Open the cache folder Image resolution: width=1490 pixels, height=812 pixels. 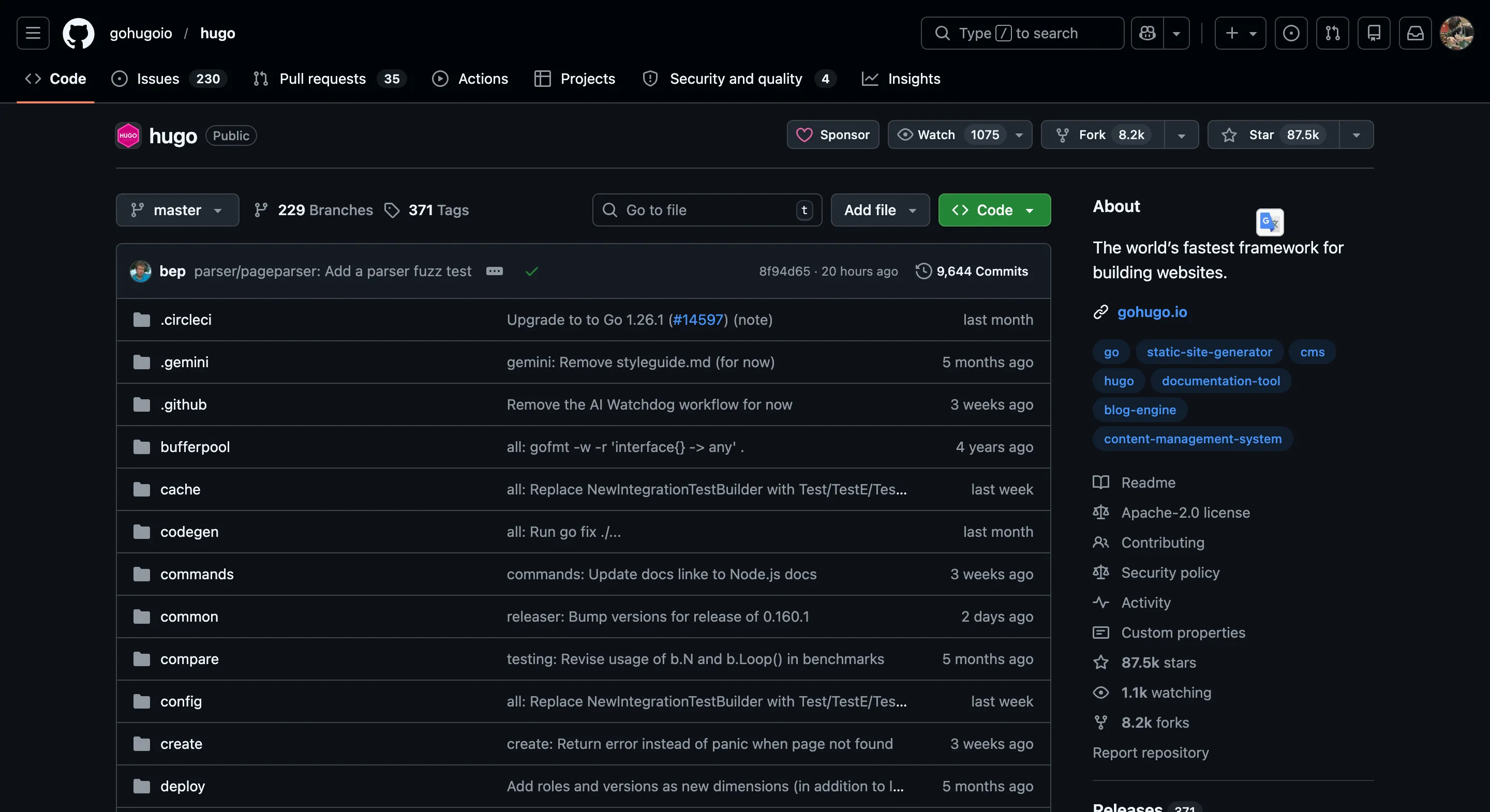tap(181, 489)
